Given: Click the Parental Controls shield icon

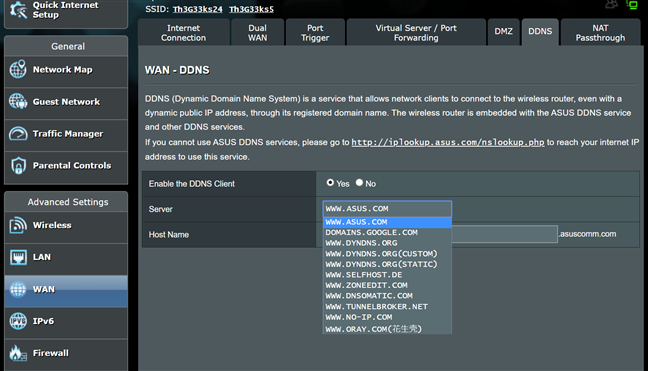Looking at the screenshot, I should (18, 166).
